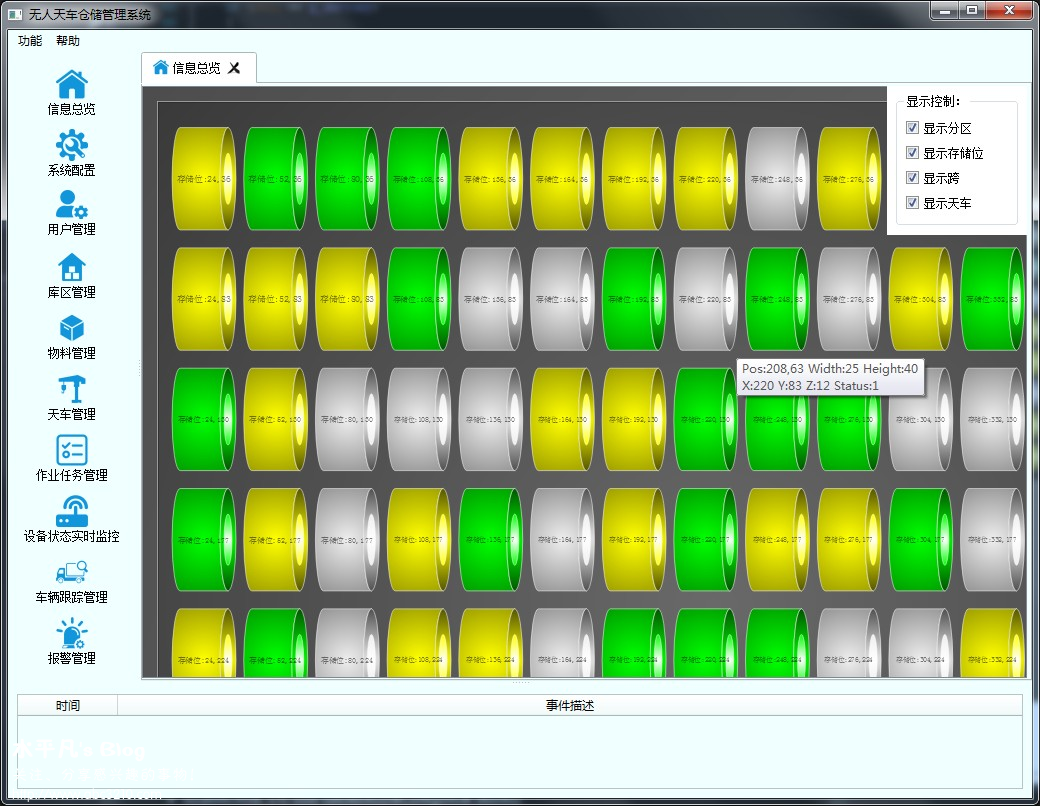Click the 事件描述 column header
Screen dimensions: 1040x806
coord(569,706)
